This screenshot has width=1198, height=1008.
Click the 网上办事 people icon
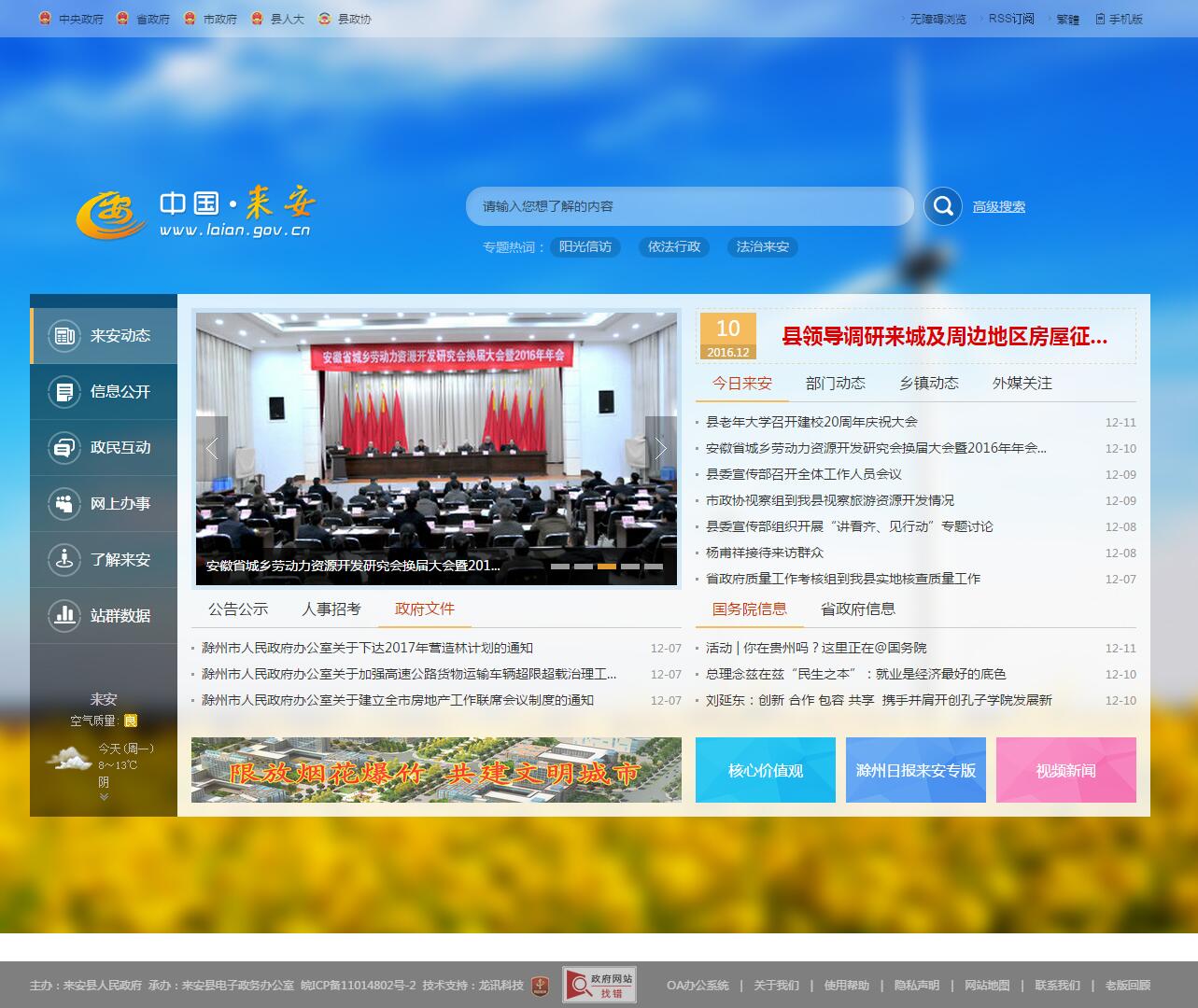pos(64,504)
